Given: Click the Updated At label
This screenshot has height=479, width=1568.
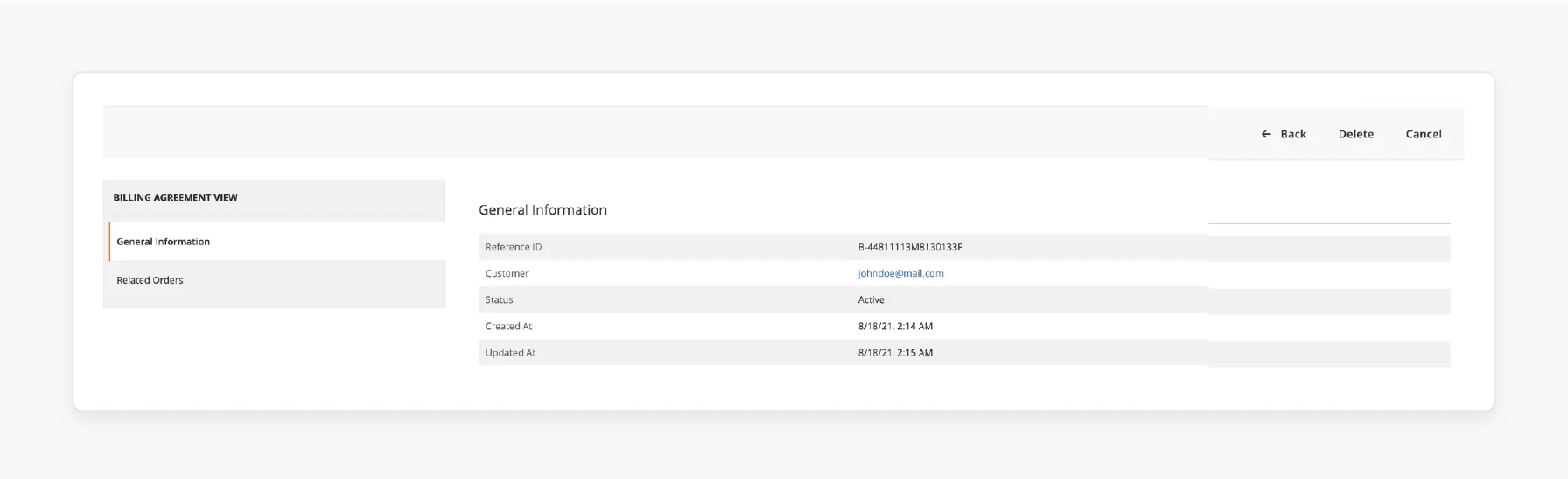Looking at the screenshot, I should [x=510, y=352].
